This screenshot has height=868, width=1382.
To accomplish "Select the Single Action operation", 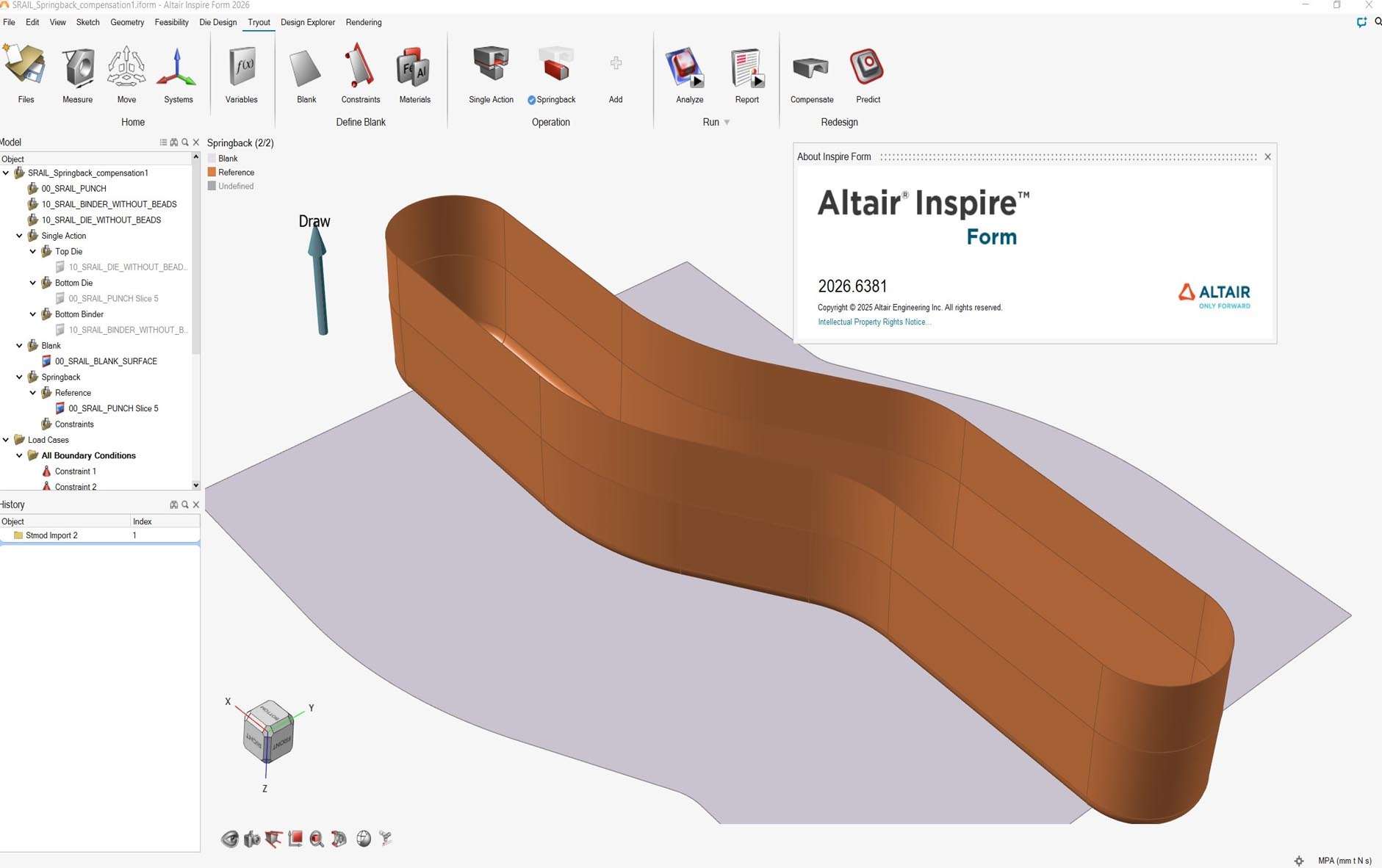I will tap(491, 68).
